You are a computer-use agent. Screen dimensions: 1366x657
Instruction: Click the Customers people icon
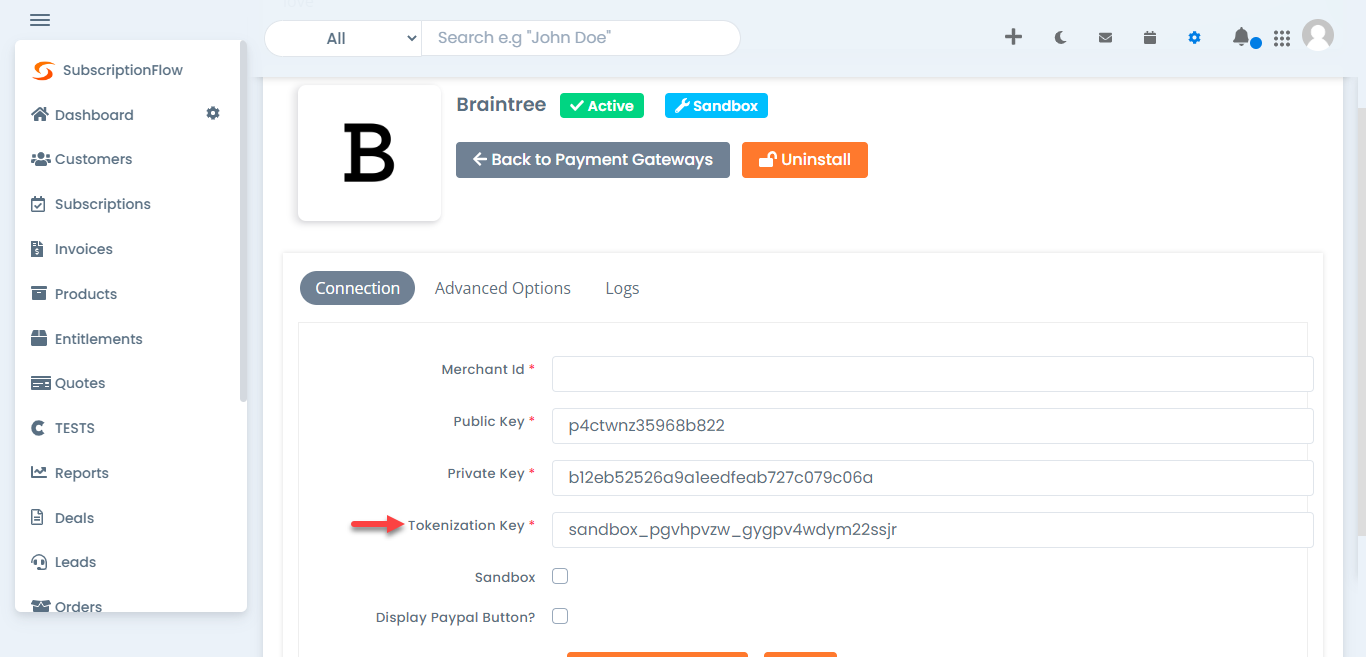(40, 159)
